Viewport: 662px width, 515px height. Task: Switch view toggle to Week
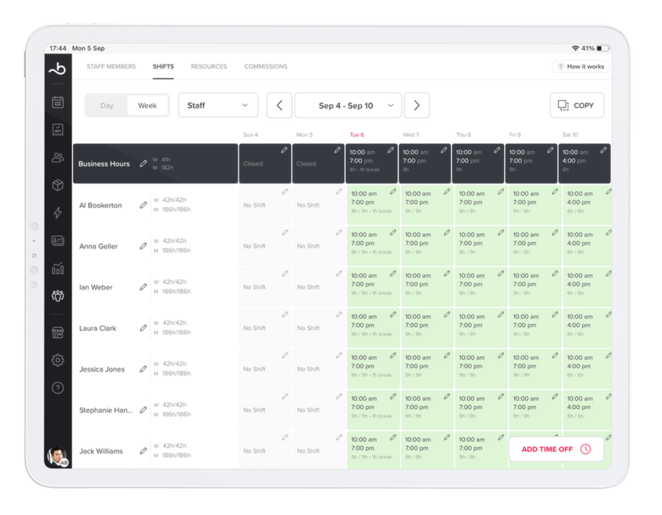click(147, 105)
